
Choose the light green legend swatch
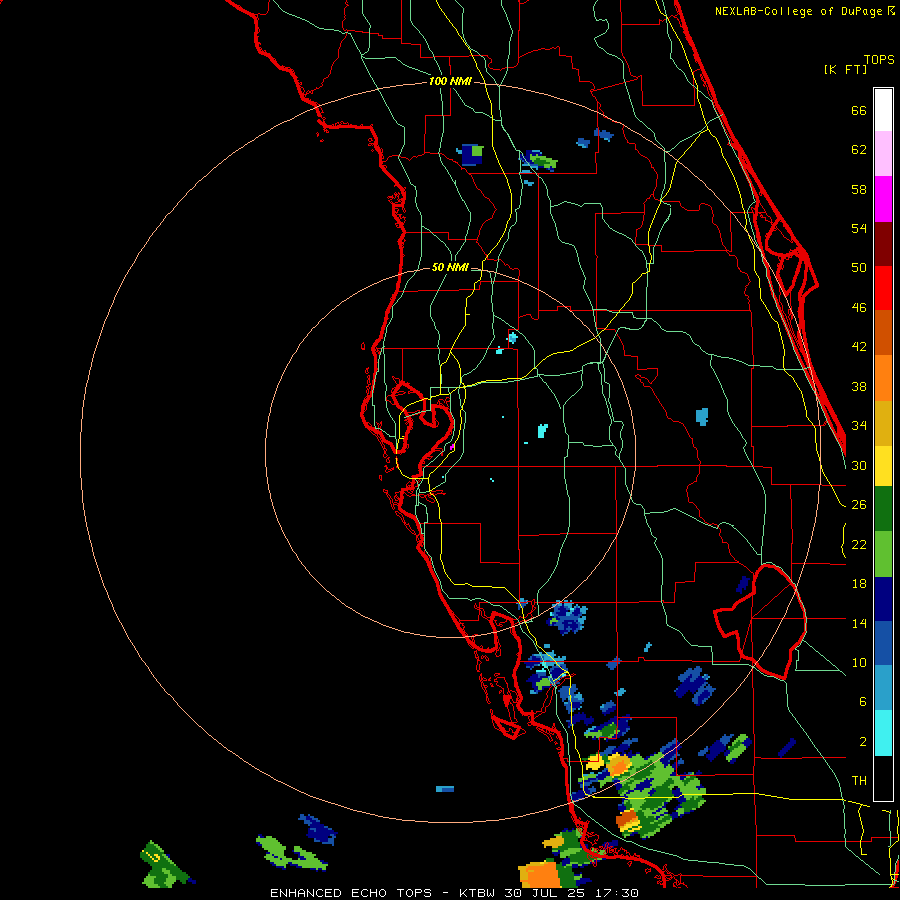[883, 554]
